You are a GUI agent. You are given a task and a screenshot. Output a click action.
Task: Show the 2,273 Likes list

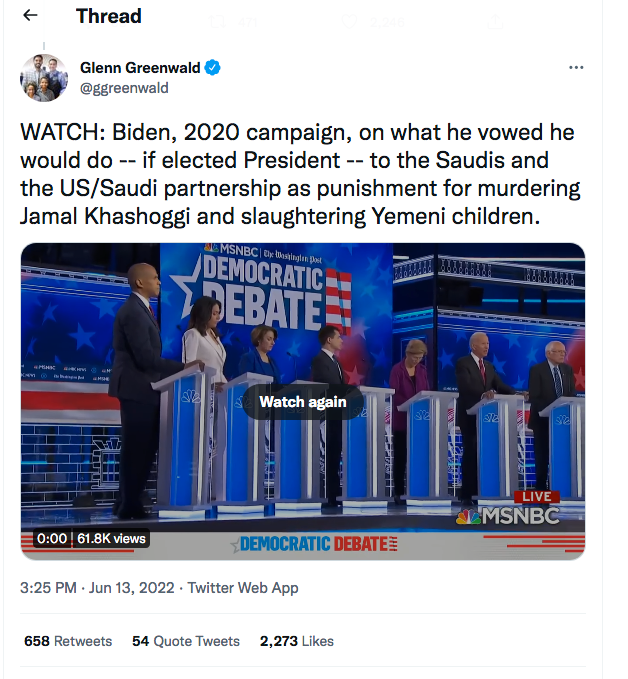pyautogui.click(x=297, y=641)
